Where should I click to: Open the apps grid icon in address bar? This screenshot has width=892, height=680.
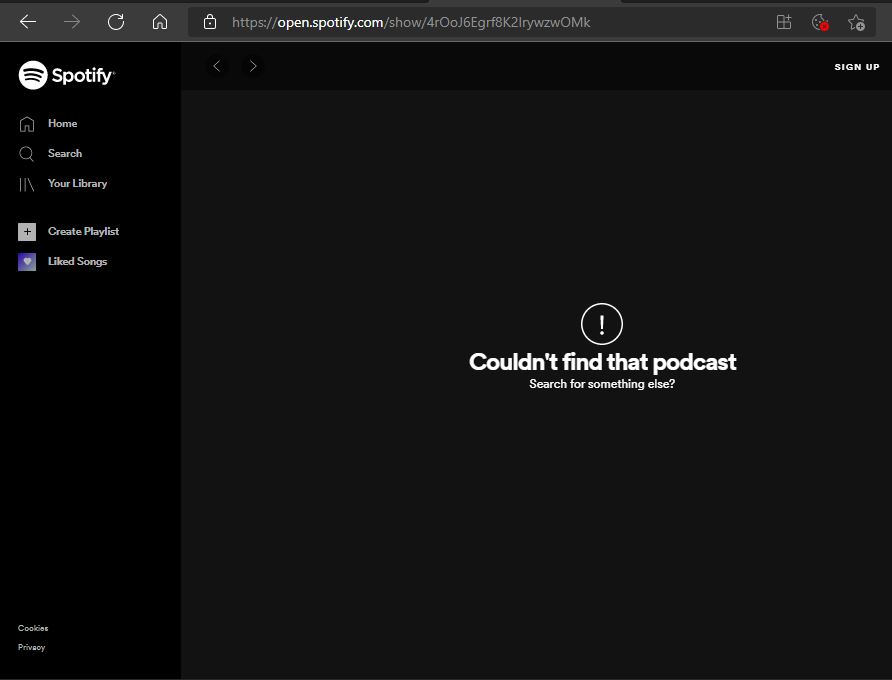point(784,22)
